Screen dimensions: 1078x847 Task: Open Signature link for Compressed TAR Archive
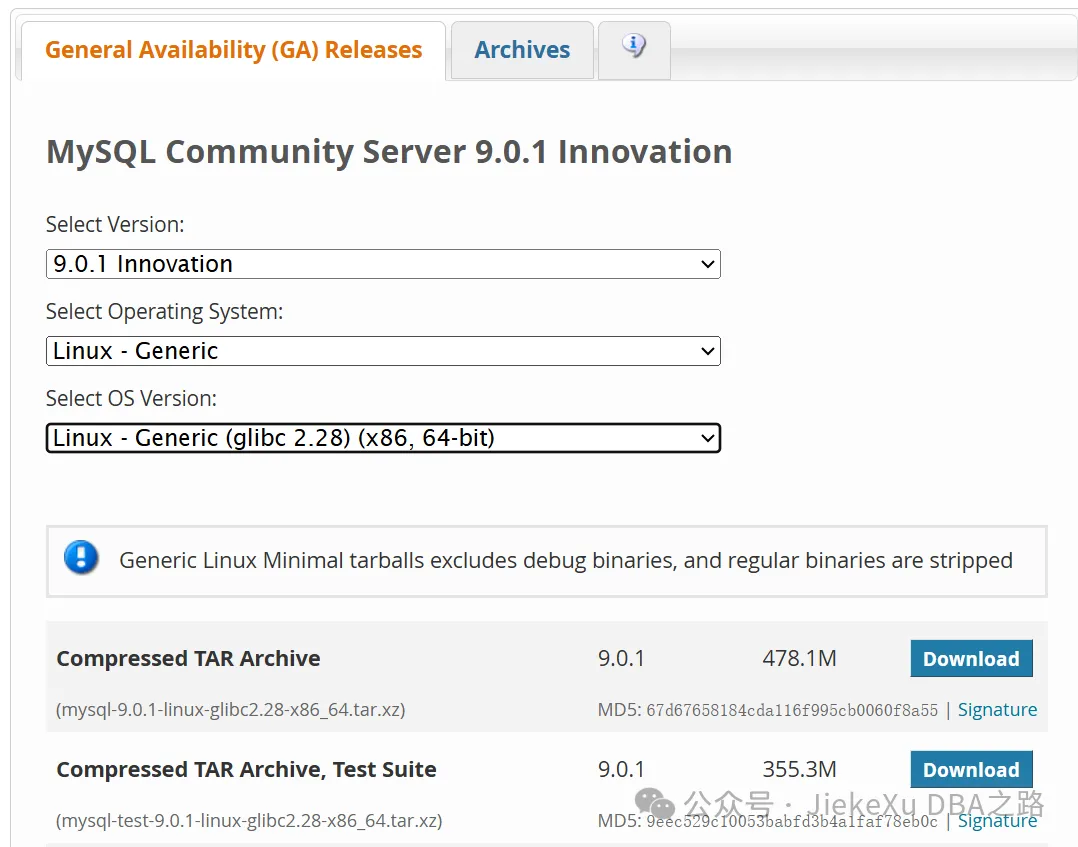tap(997, 710)
